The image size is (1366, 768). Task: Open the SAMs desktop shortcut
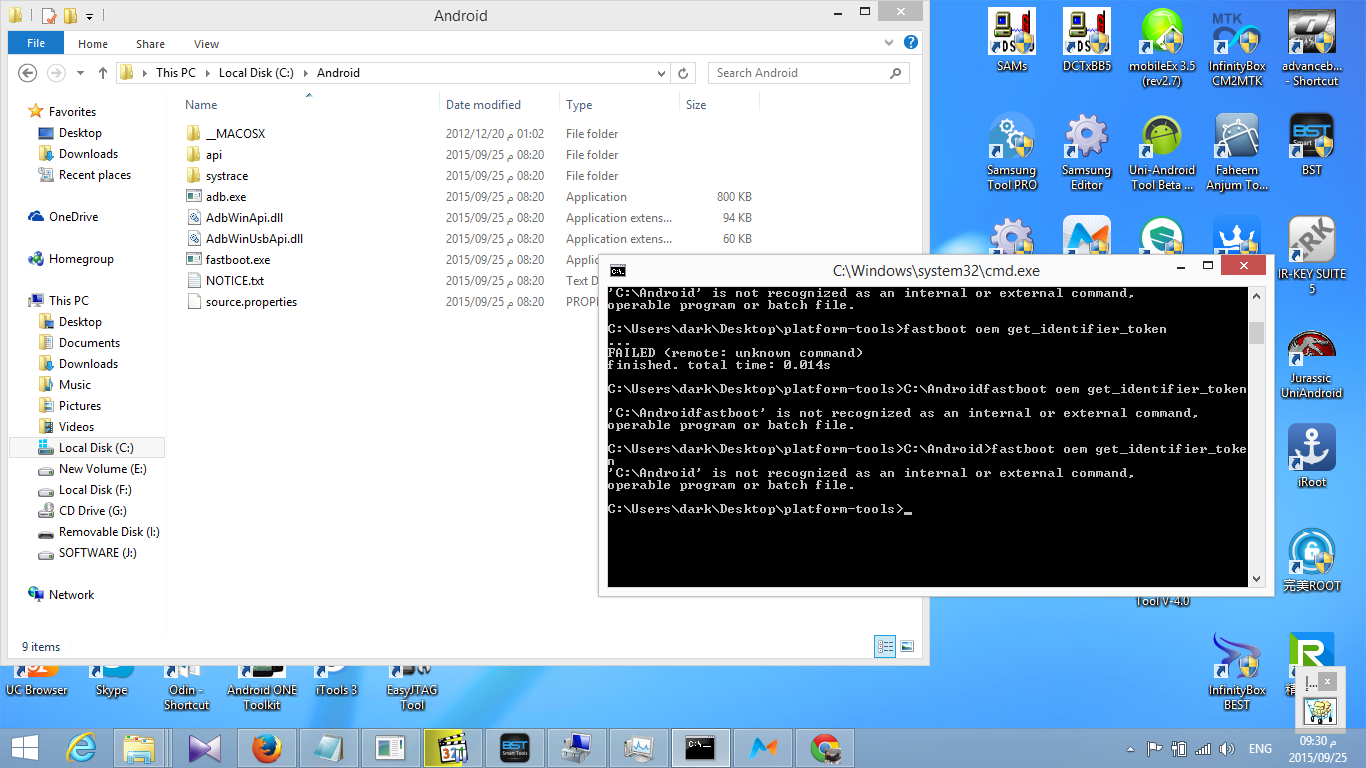tap(1012, 41)
